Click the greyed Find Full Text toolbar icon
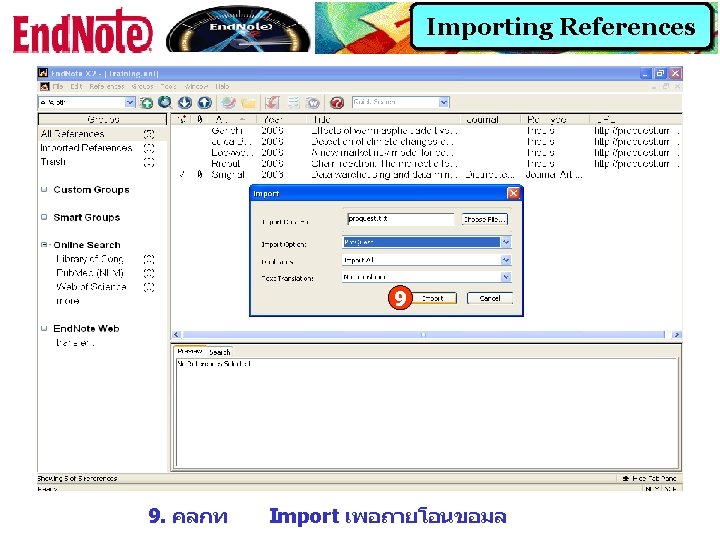720x540 pixels. [x=228, y=102]
